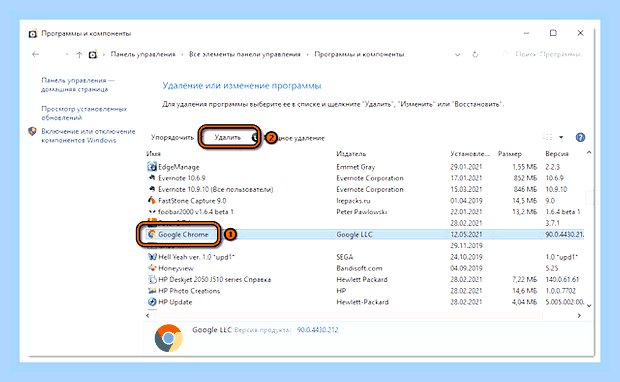Viewport: 620px width, 382px height.
Task: Click the Peter Pawlowski publisher cell
Action: (x=361, y=212)
